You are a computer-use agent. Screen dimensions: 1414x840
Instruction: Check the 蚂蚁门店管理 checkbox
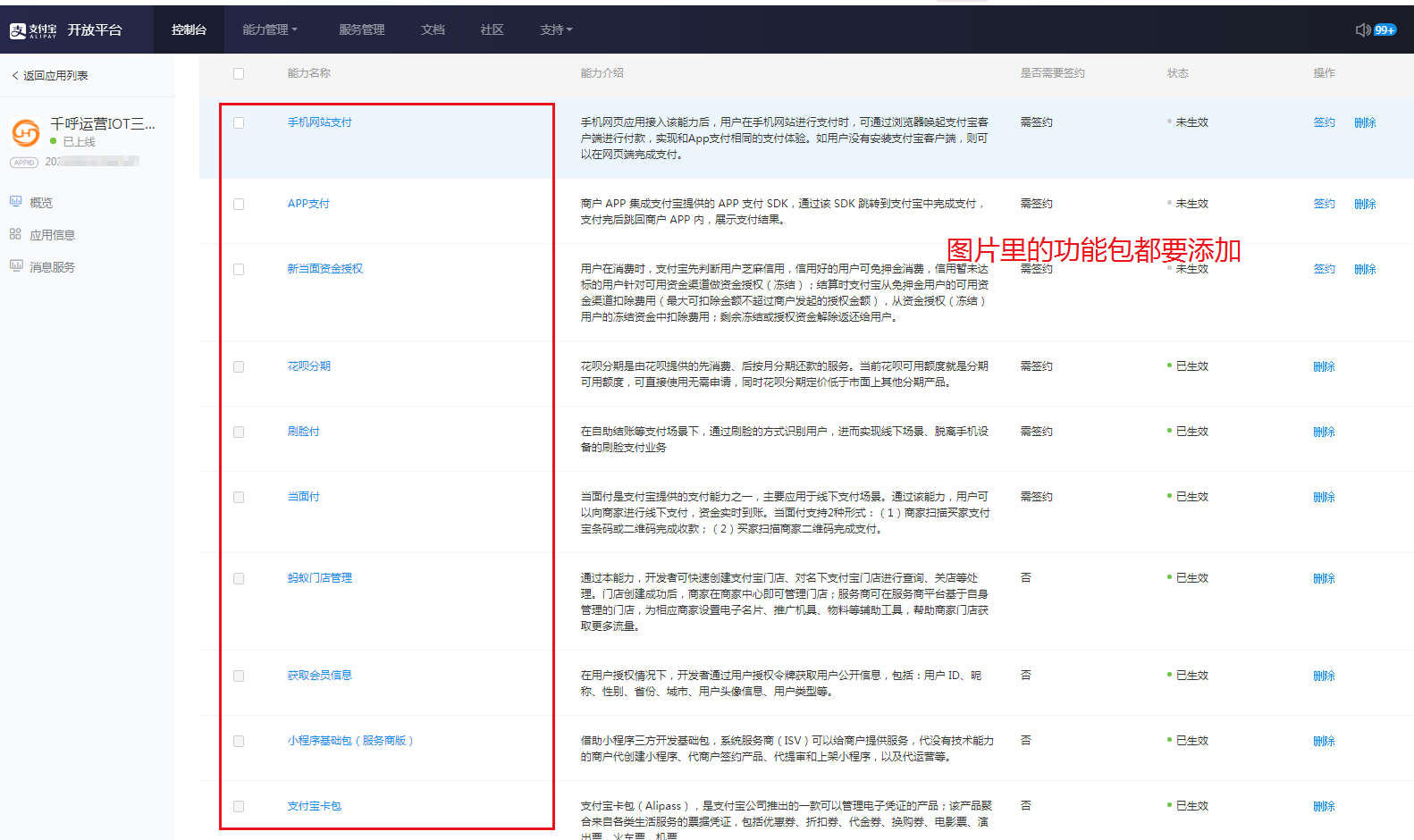pos(239,578)
